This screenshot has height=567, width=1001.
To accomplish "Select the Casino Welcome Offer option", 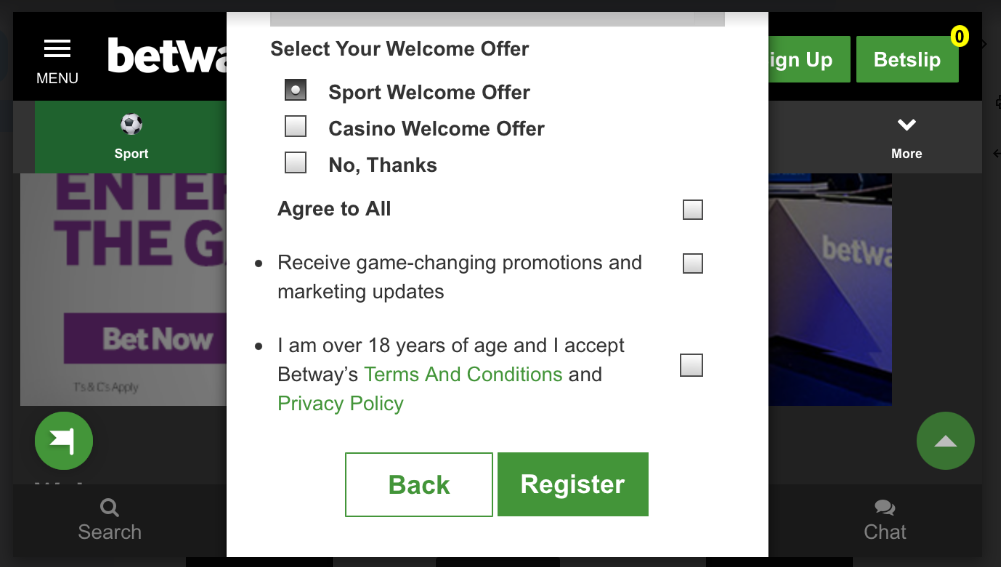I will tap(296, 127).
